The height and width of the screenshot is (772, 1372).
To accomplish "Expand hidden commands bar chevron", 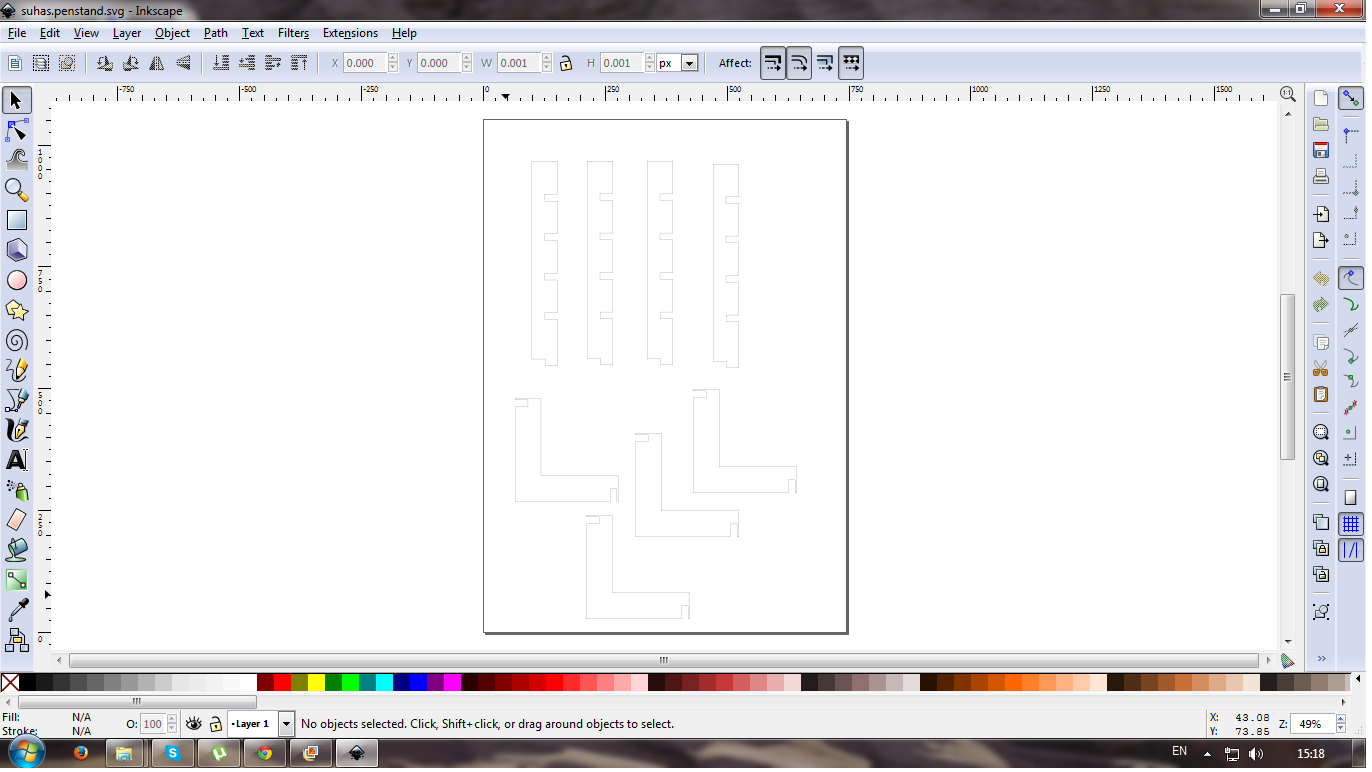I will click(x=1321, y=658).
